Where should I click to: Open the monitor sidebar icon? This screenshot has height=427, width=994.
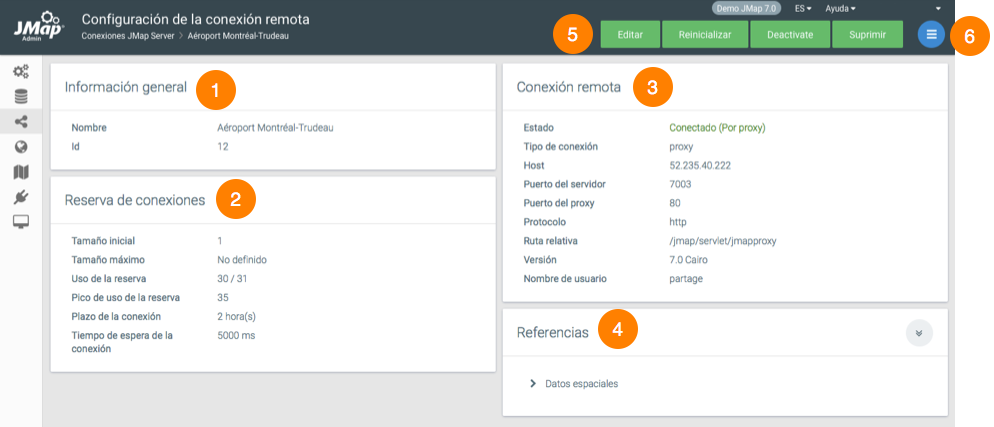point(20,222)
